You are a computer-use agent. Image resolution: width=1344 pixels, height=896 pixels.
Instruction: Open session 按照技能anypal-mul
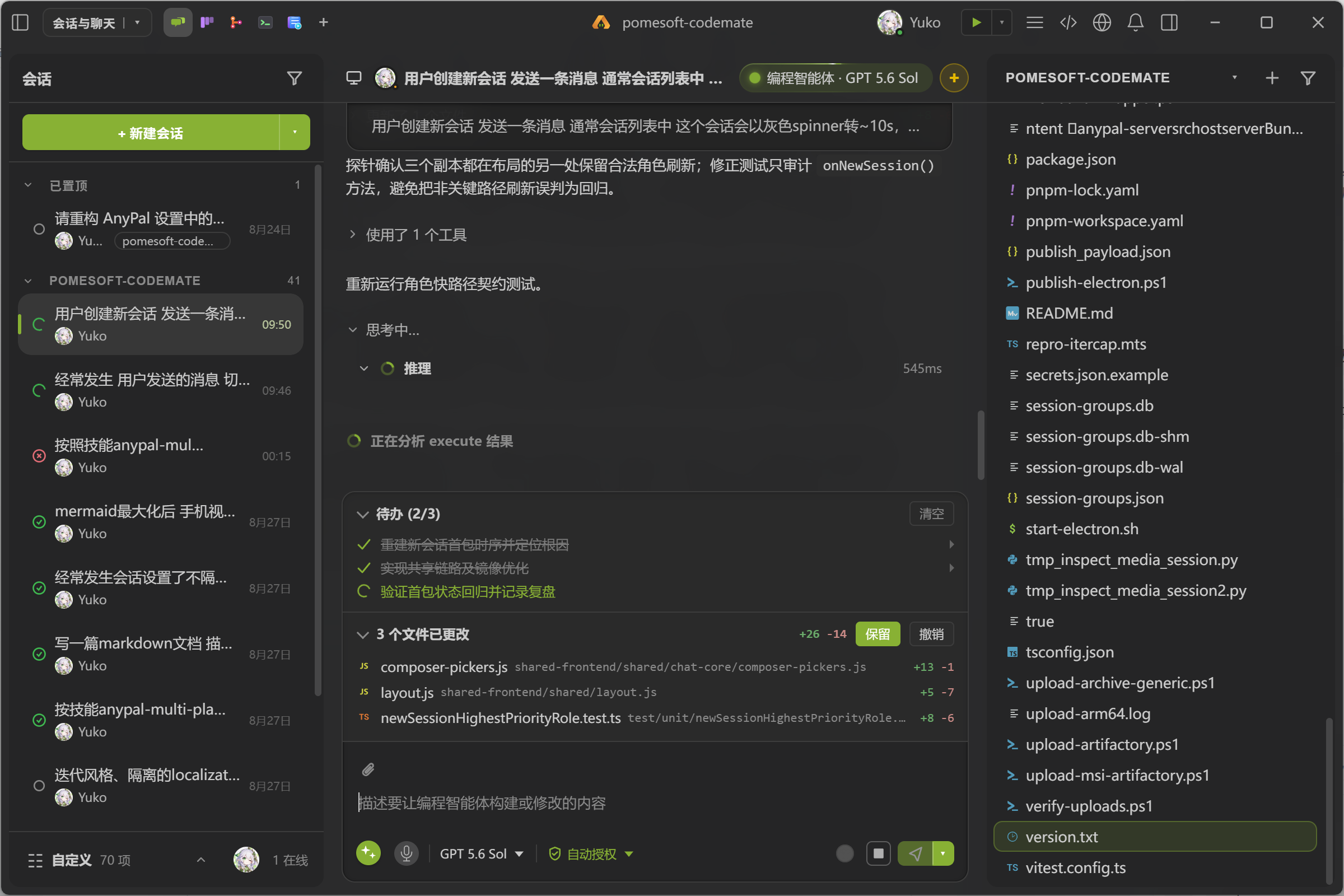pyautogui.click(x=161, y=456)
